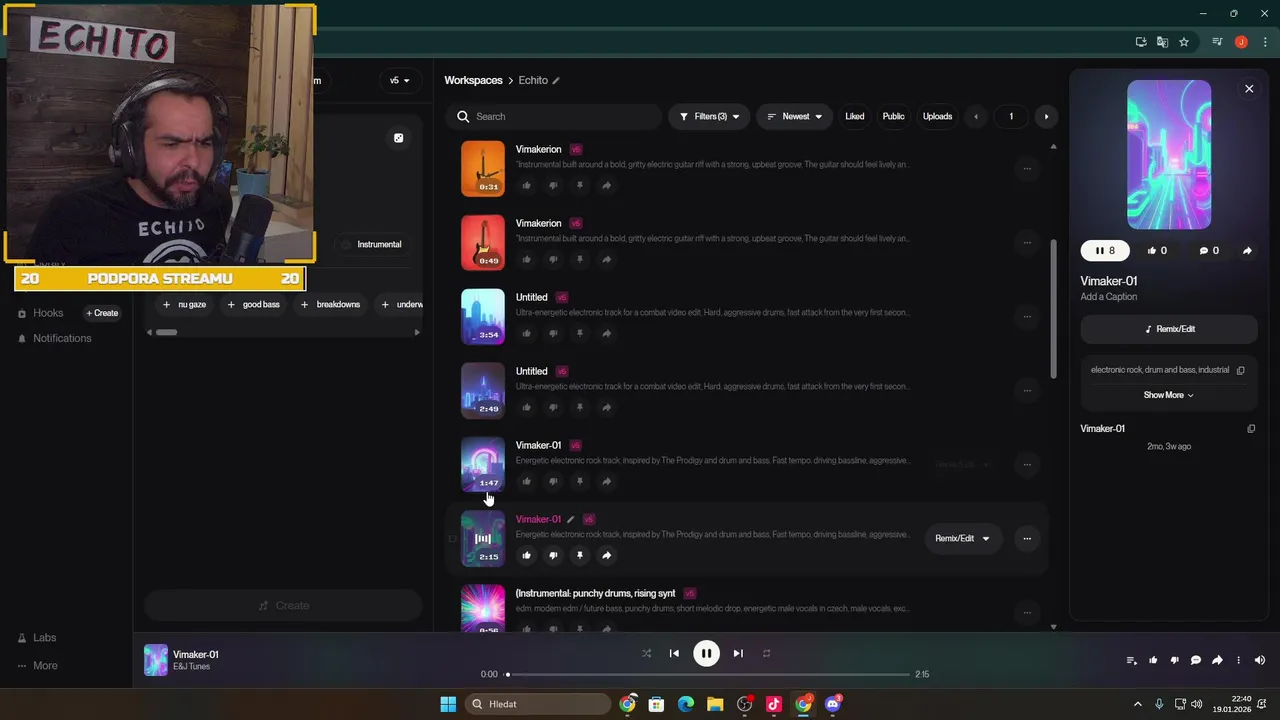This screenshot has height=720, width=1280.
Task: Toggle the Liked filter
Action: [x=854, y=116]
